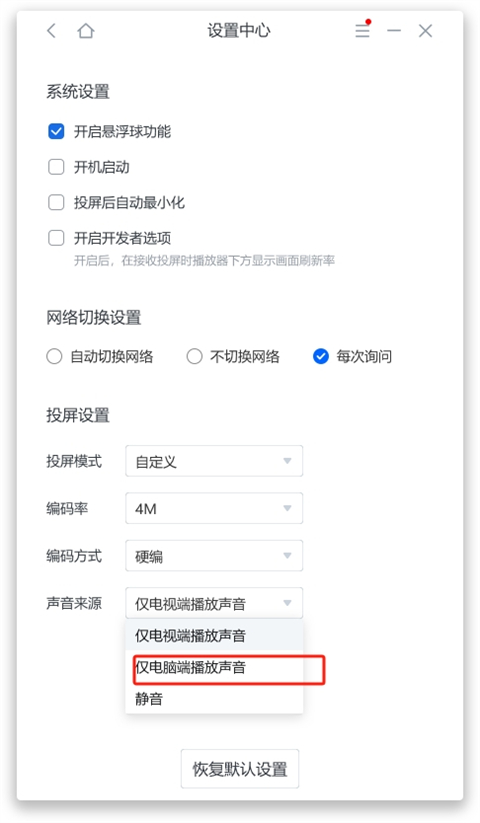The image size is (480, 823).
Task: Select 静音 from the sound source list
Action: [x=214, y=699]
